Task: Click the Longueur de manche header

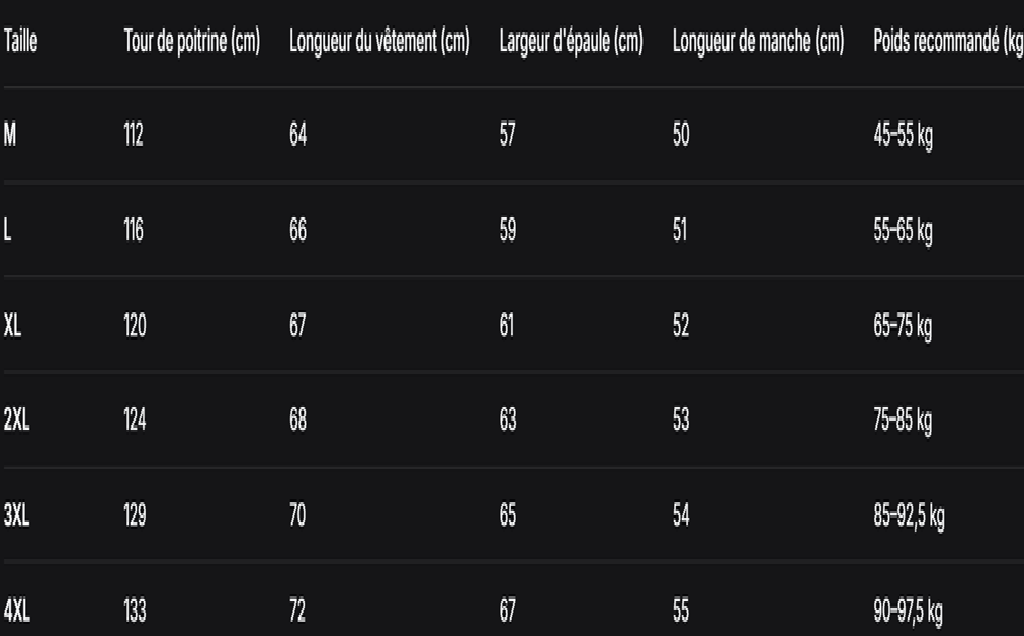Action: (758, 42)
